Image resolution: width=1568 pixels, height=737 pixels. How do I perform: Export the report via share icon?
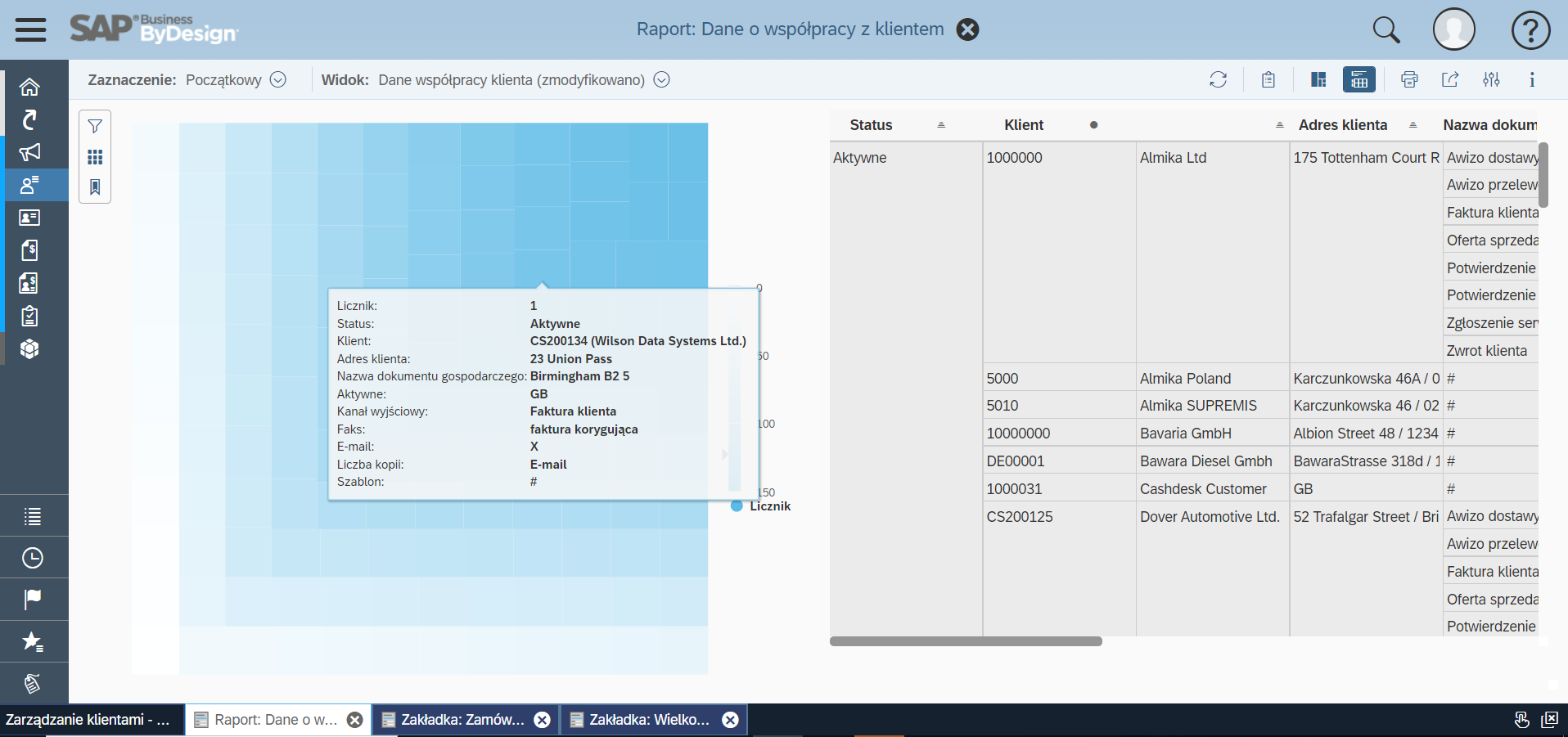click(x=1449, y=79)
